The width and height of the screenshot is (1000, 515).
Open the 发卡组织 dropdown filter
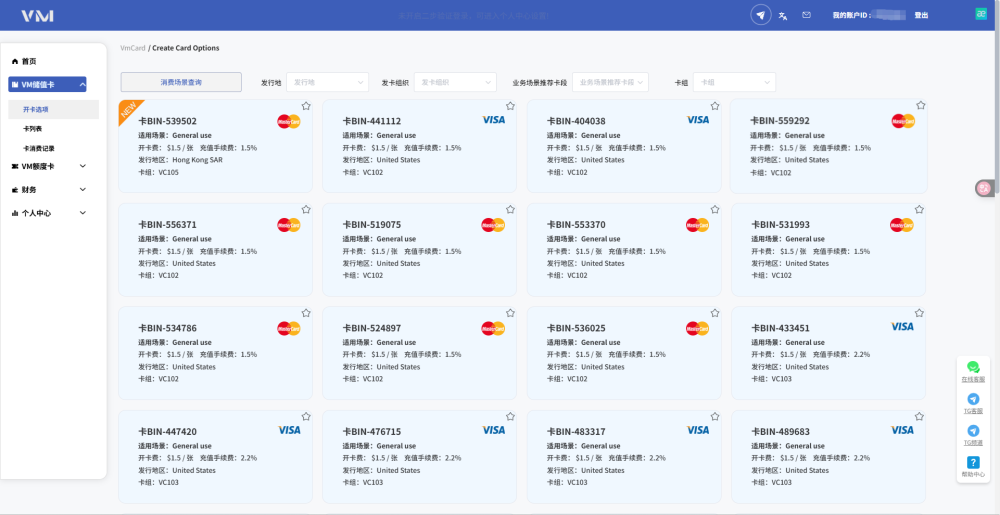(x=455, y=82)
